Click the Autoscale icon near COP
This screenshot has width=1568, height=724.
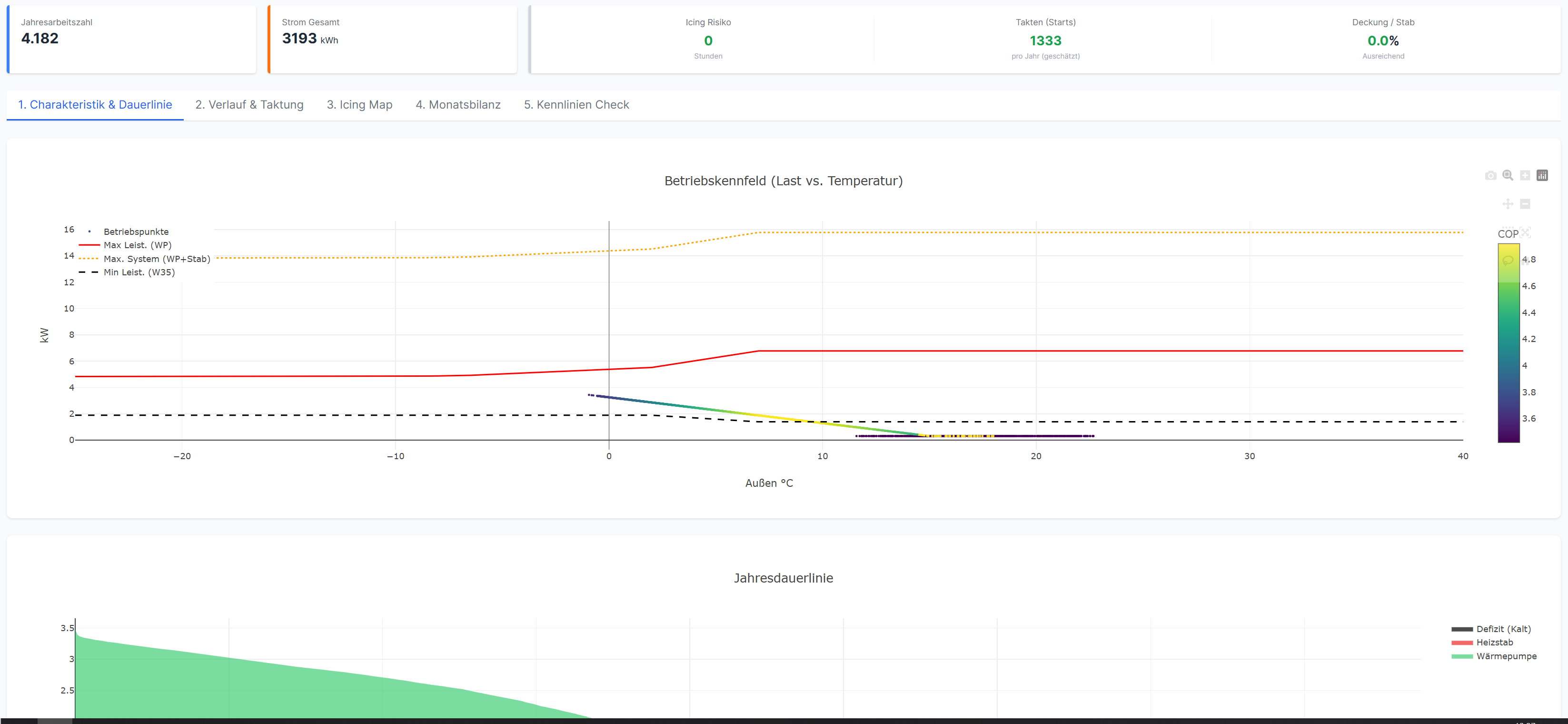pos(1525,232)
